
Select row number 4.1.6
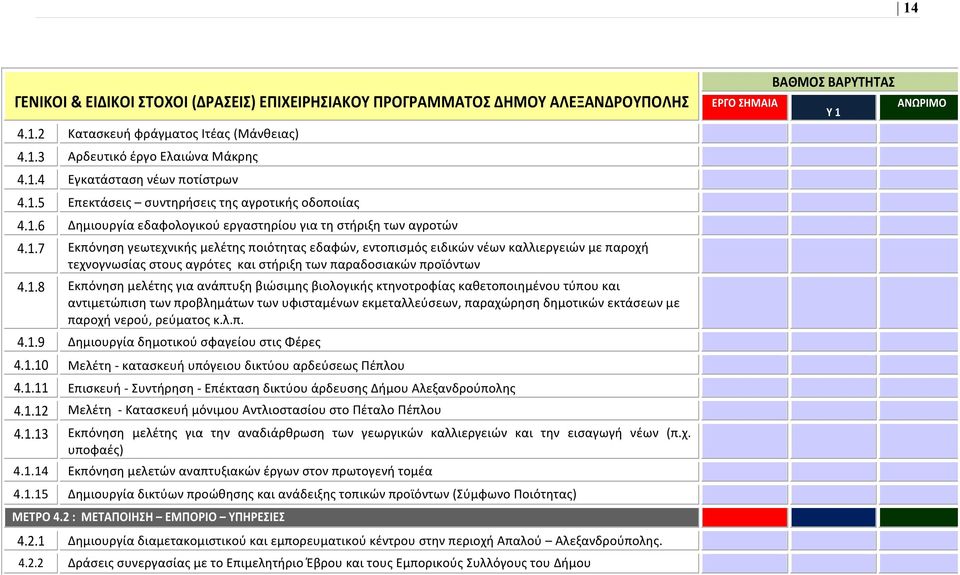pos(31,225)
